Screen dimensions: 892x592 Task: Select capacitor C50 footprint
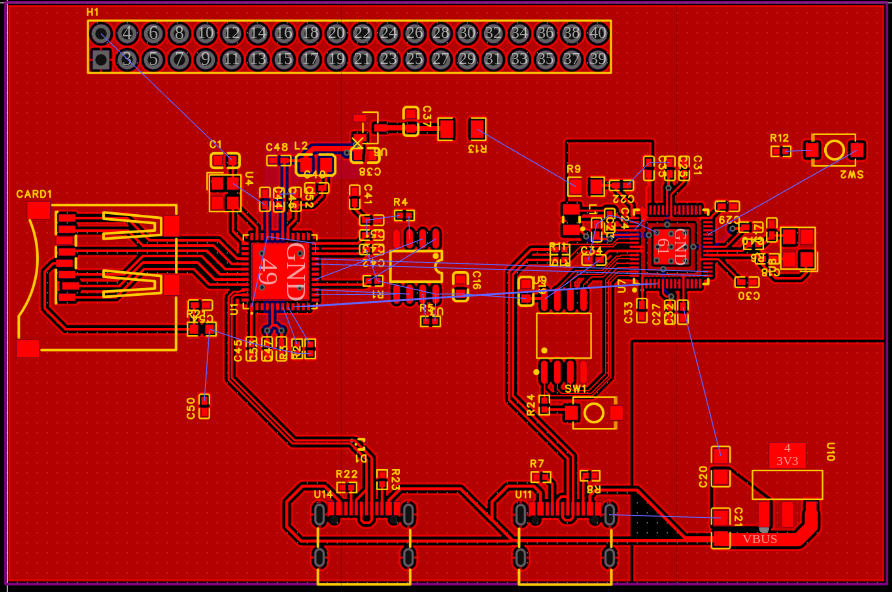(x=204, y=405)
